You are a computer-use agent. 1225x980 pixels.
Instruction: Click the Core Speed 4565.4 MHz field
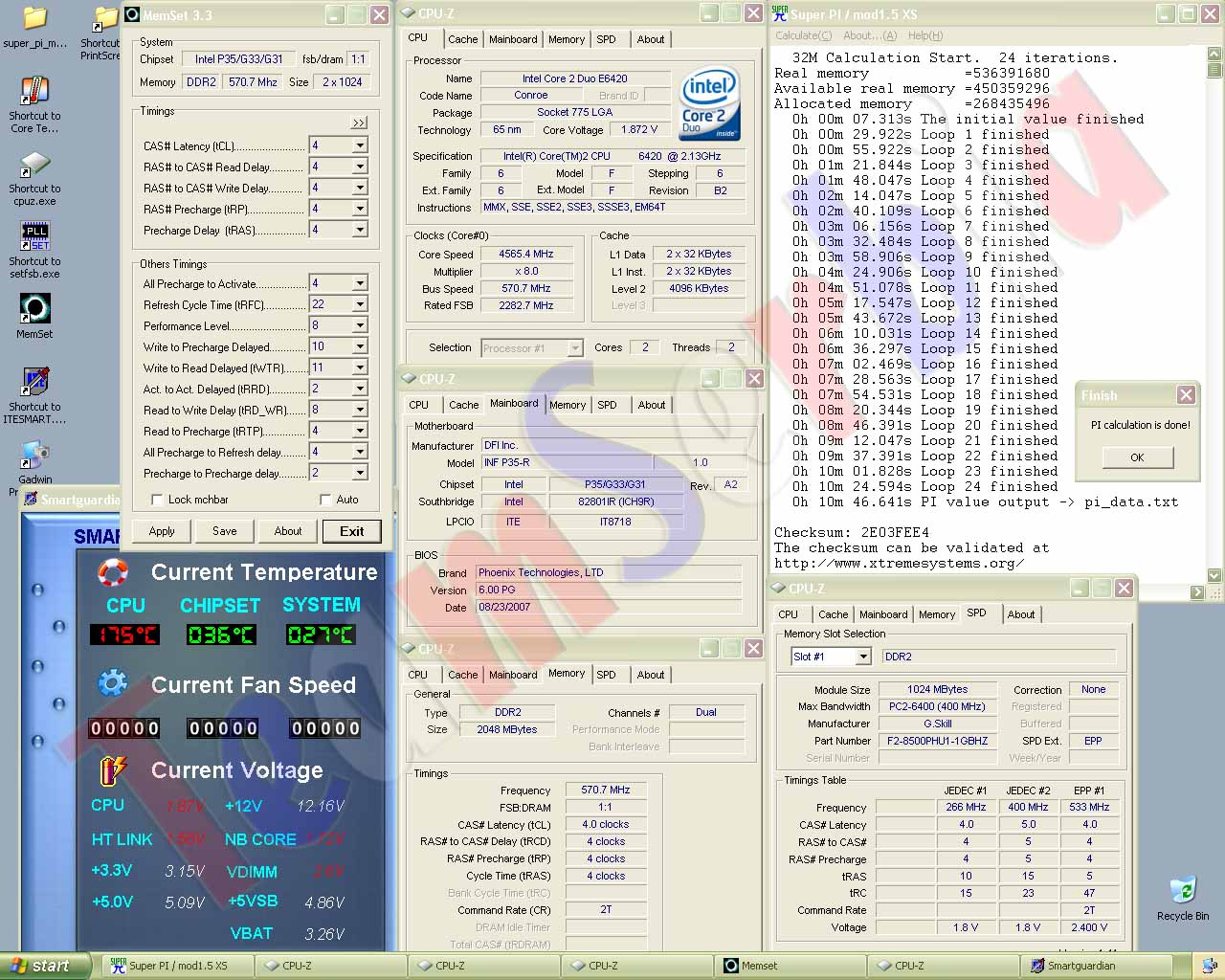525,255
